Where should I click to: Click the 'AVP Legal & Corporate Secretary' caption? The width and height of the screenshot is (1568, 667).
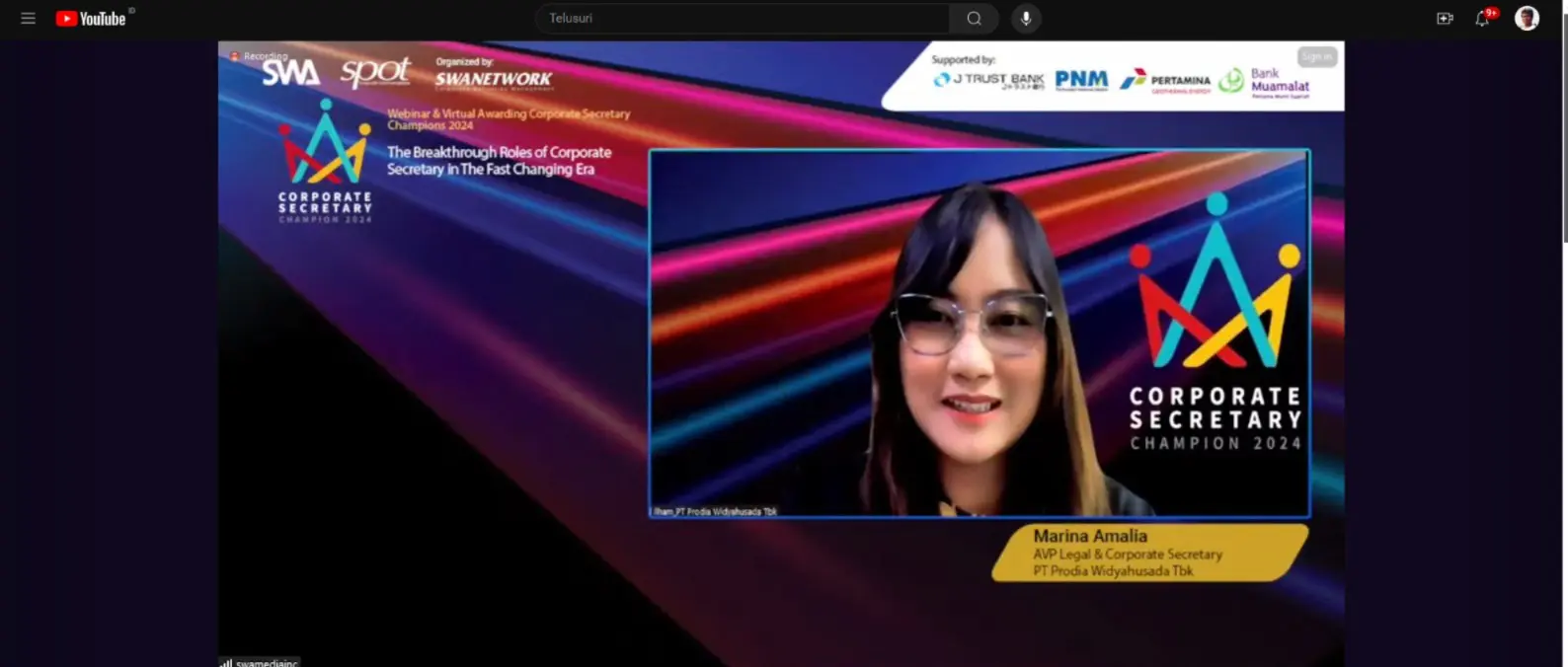click(1128, 555)
